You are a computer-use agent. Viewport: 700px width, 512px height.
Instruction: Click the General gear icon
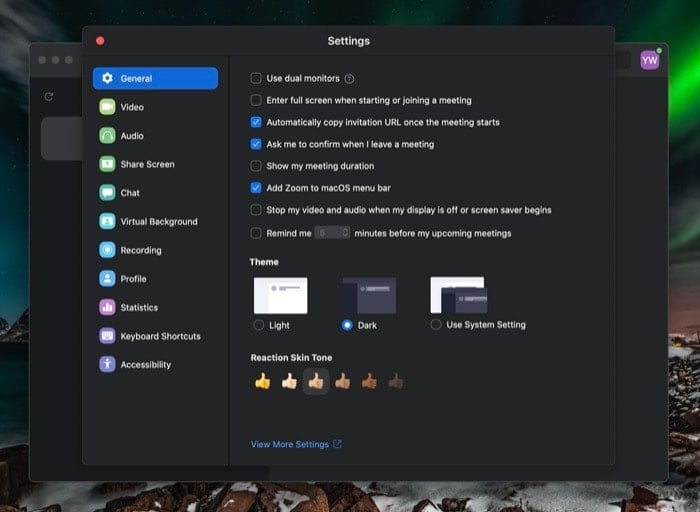(x=107, y=78)
